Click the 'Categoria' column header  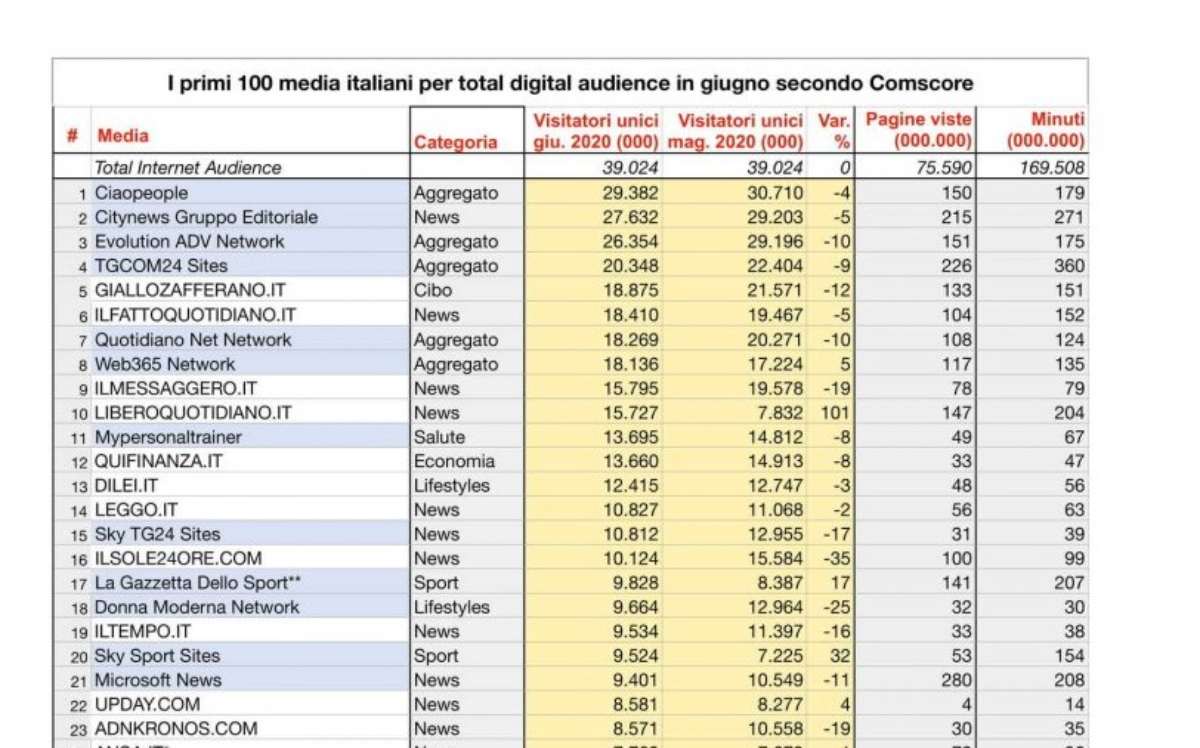point(455,142)
